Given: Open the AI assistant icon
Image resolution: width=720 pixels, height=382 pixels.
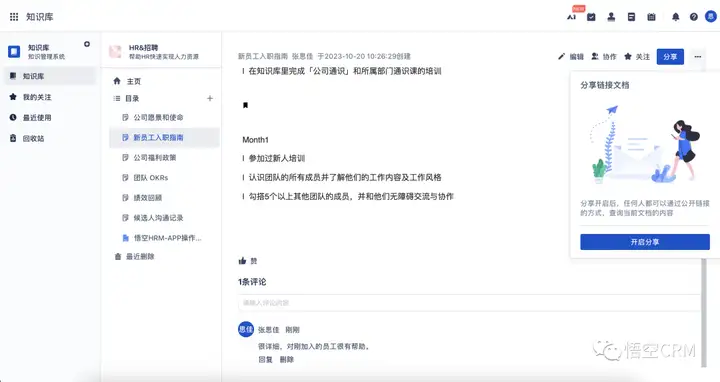Looking at the screenshot, I should click(x=571, y=17).
